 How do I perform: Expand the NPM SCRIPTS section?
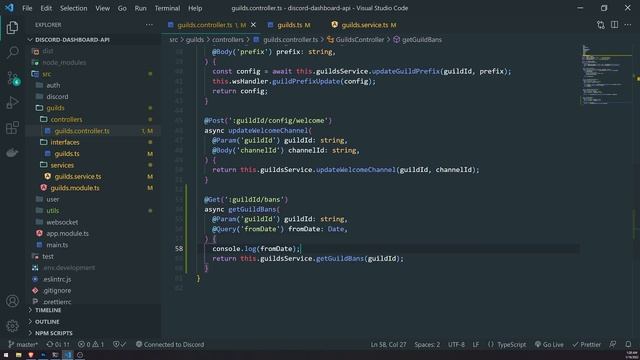(53, 333)
